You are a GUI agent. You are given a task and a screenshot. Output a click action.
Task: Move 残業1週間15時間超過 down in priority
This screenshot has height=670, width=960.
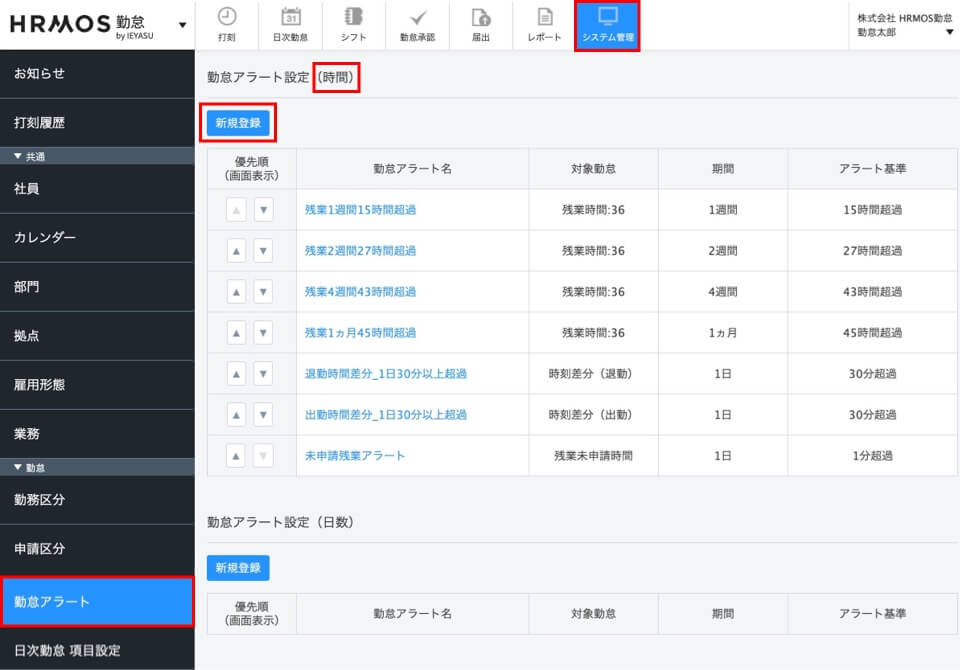(x=263, y=209)
